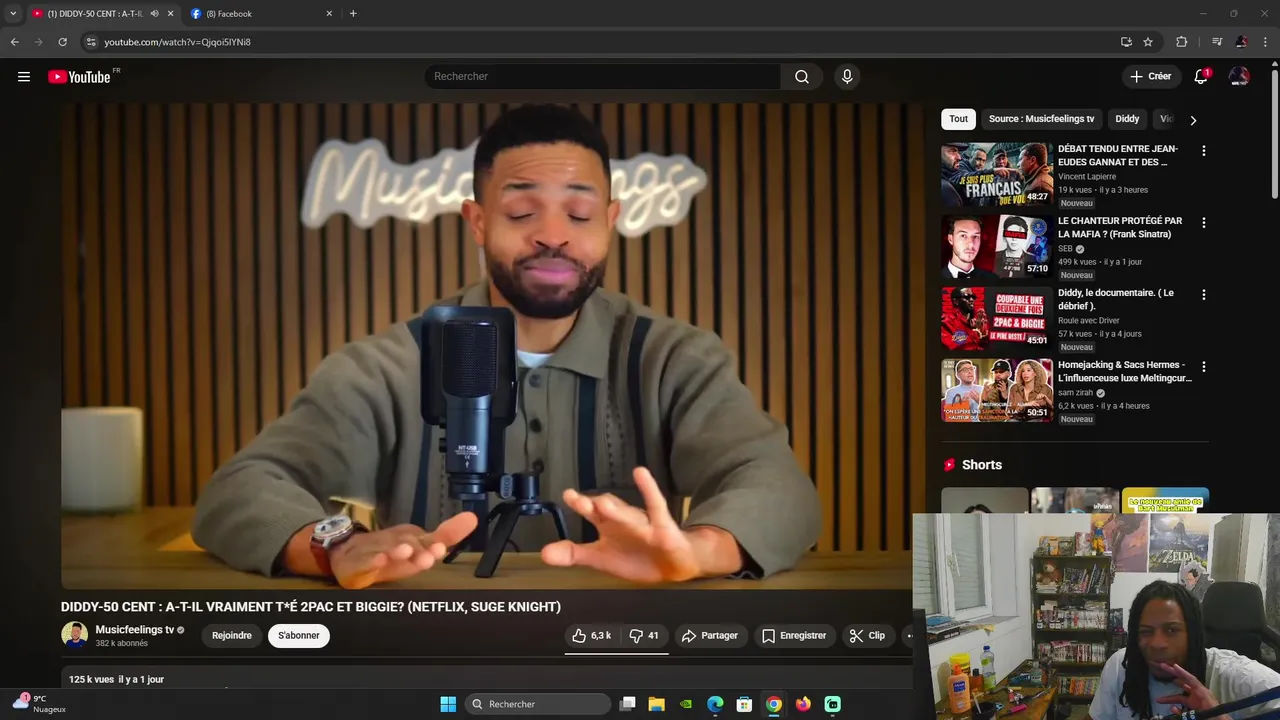Screen dimensions: 1280x720
Task: Dislike the video with thumbs down
Action: tap(644, 635)
